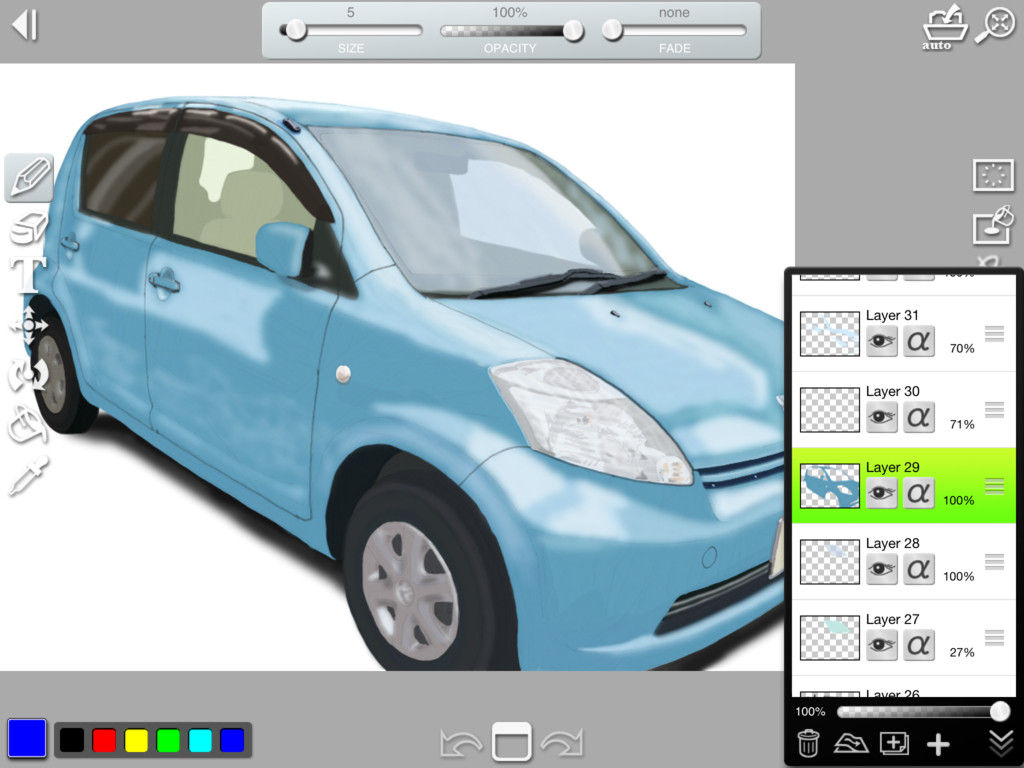Viewport: 1024px width, 768px height.
Task: Click the 71% opacity value of Layer 30
Action: coord(962,424)
